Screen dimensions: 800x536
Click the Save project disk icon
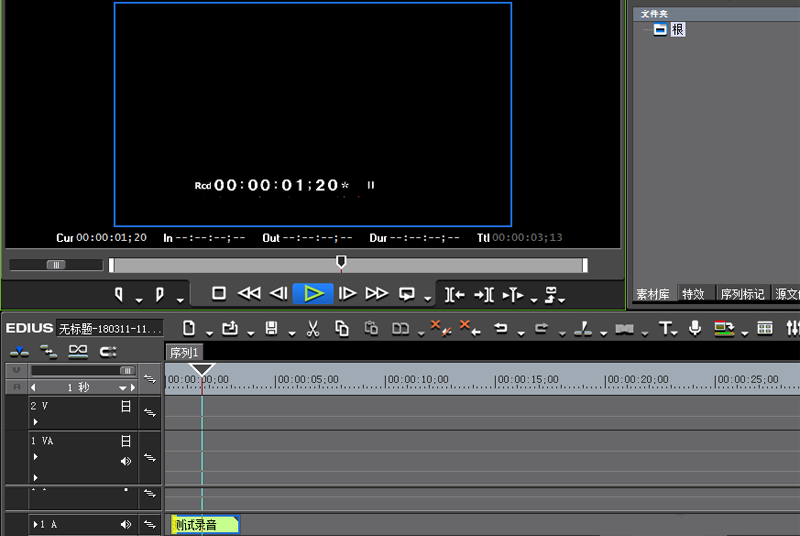271,328
